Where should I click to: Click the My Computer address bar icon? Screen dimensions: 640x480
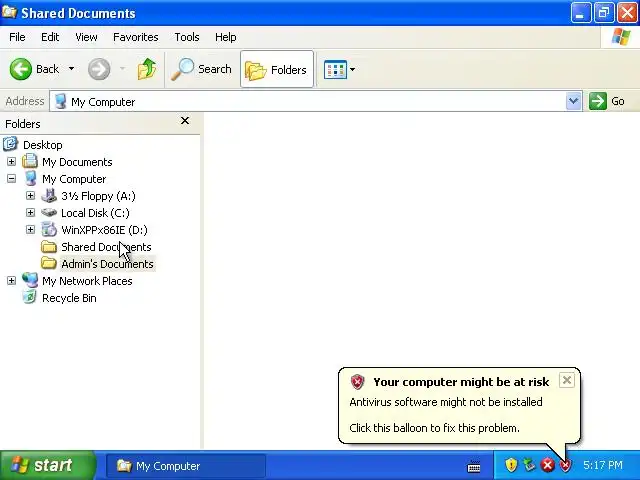coord(60,101)
